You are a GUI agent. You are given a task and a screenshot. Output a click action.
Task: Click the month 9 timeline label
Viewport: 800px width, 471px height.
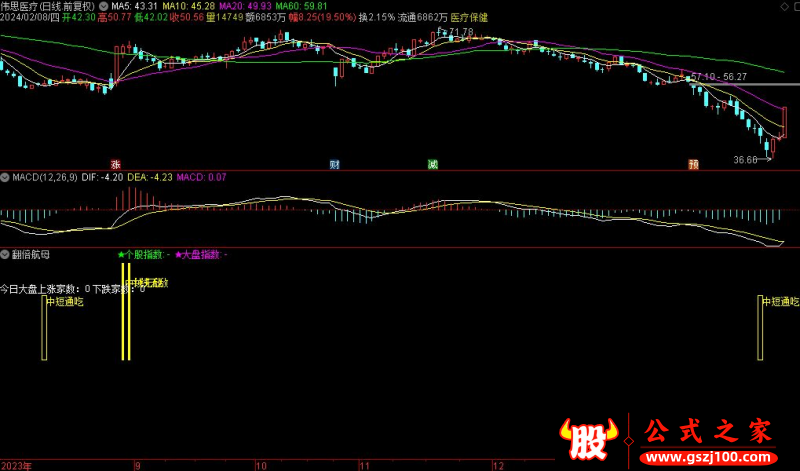[137, 465]
